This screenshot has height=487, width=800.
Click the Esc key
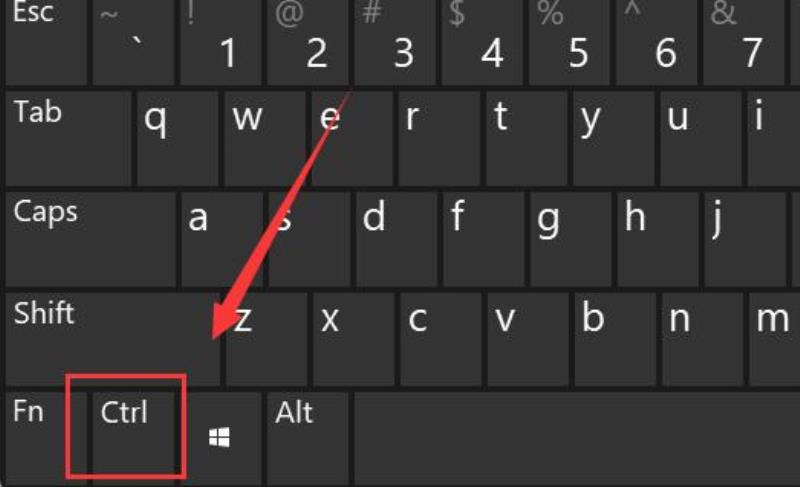pyautogui.click(x=46, y=42)
